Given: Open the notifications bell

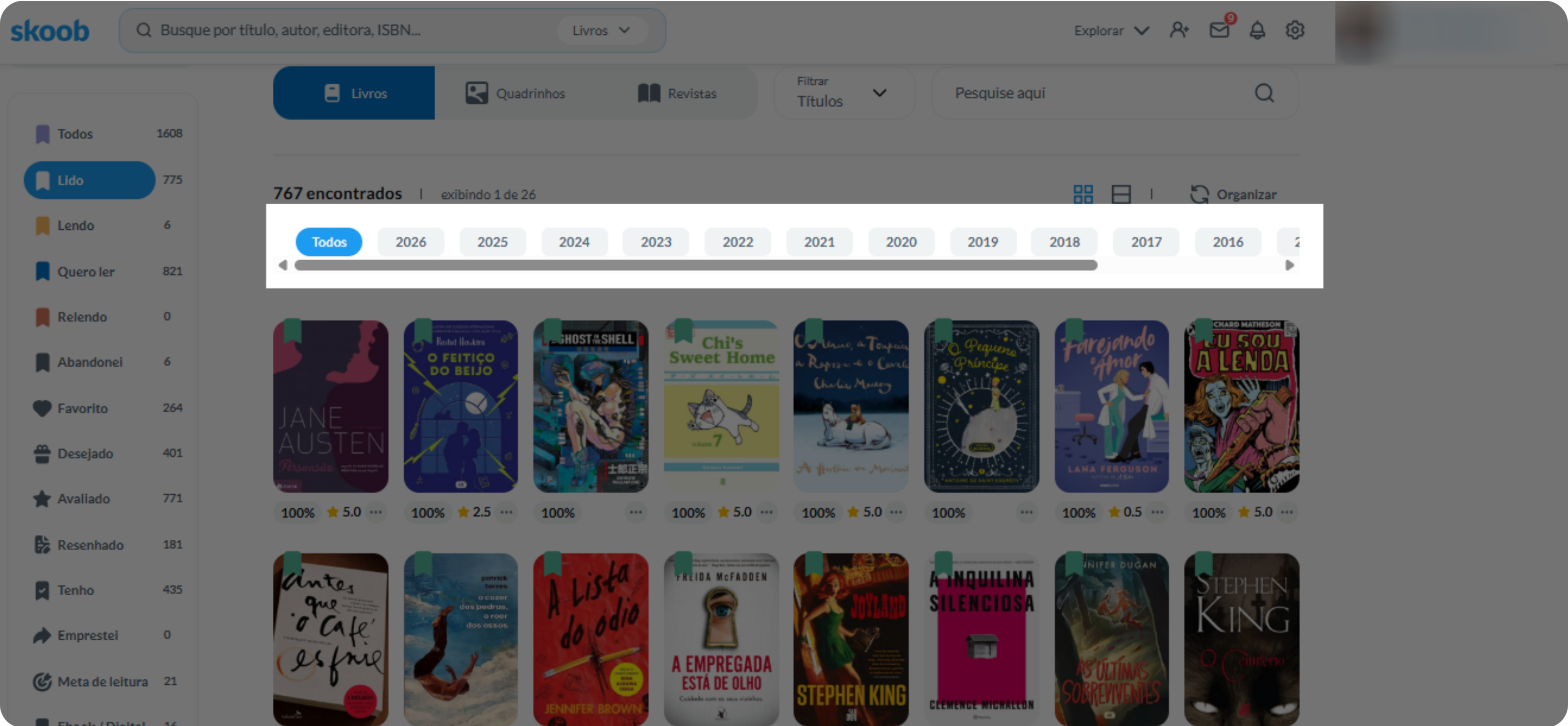Looking at the screenshot, I should point(1257,30).
